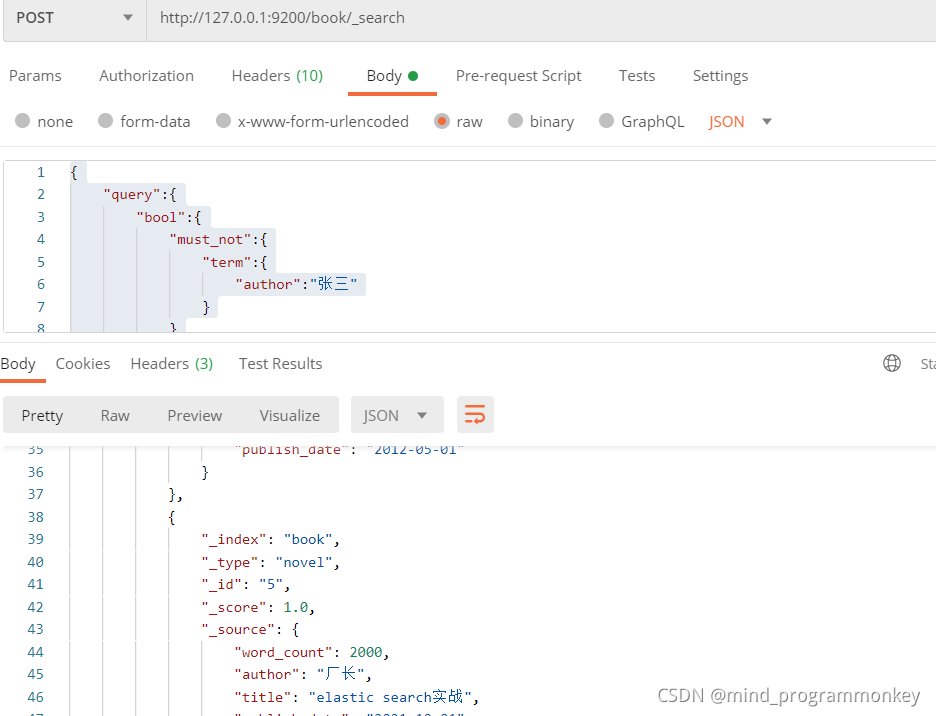Select the none body type

pyautogui.click(x=44, y=121)
